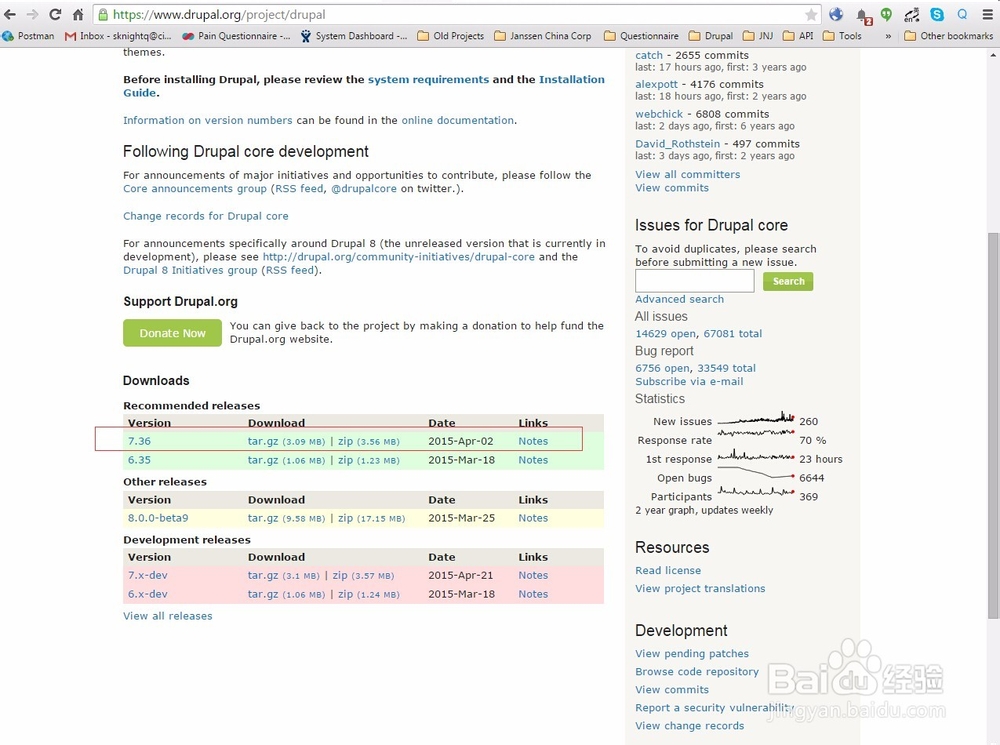Open the Drupal bookmark folder
This screenshot has width=1000, height=745.
pyautogui.click(x=711, y=36)
